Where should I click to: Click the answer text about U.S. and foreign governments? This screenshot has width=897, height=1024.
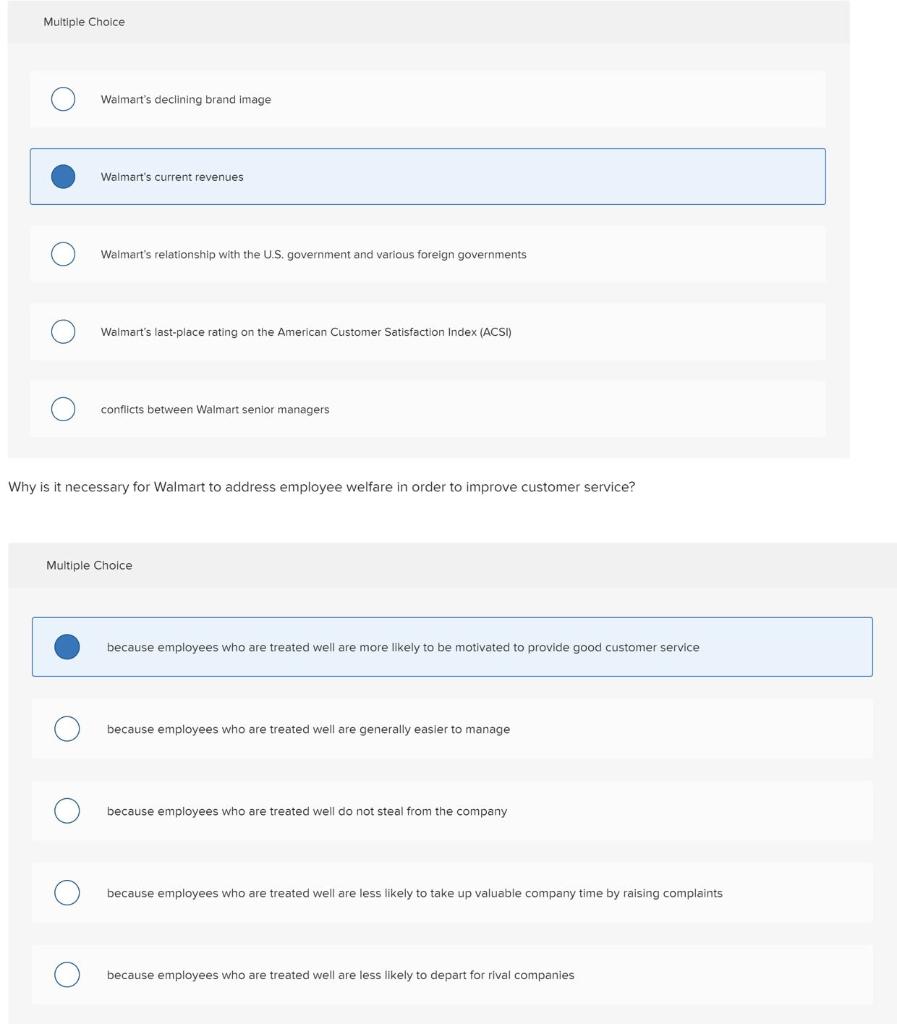tap(313, 255)
